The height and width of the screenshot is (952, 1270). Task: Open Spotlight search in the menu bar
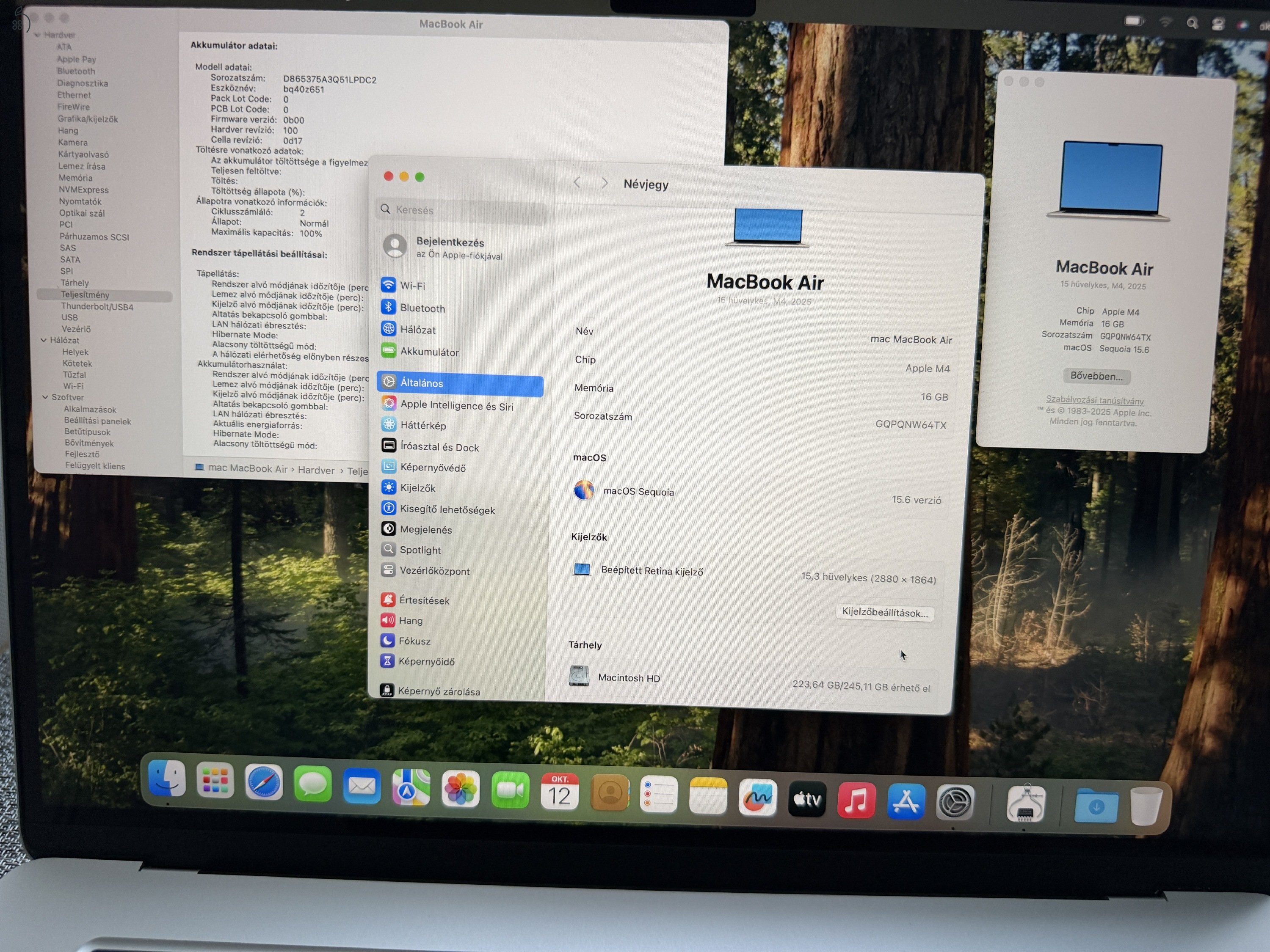tap(1193, 24)
